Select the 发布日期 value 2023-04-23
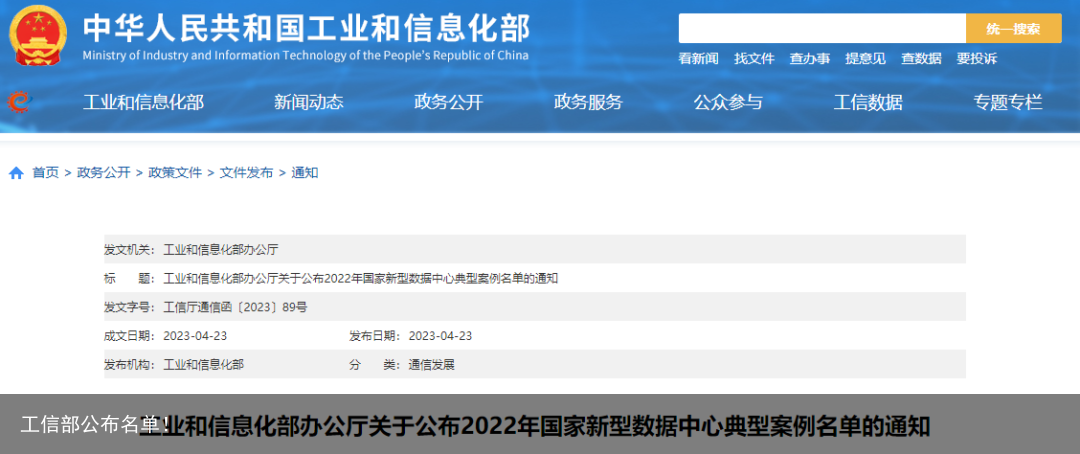 click(x=440, y=336)
